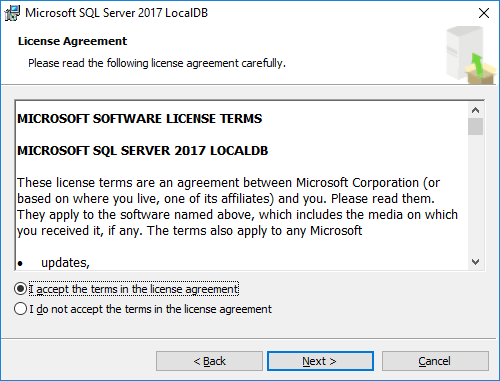The height and width of the screenshot is (381, 500).
Task: Click the empty scrollbar track below thumb
Action: coord(475,195)
